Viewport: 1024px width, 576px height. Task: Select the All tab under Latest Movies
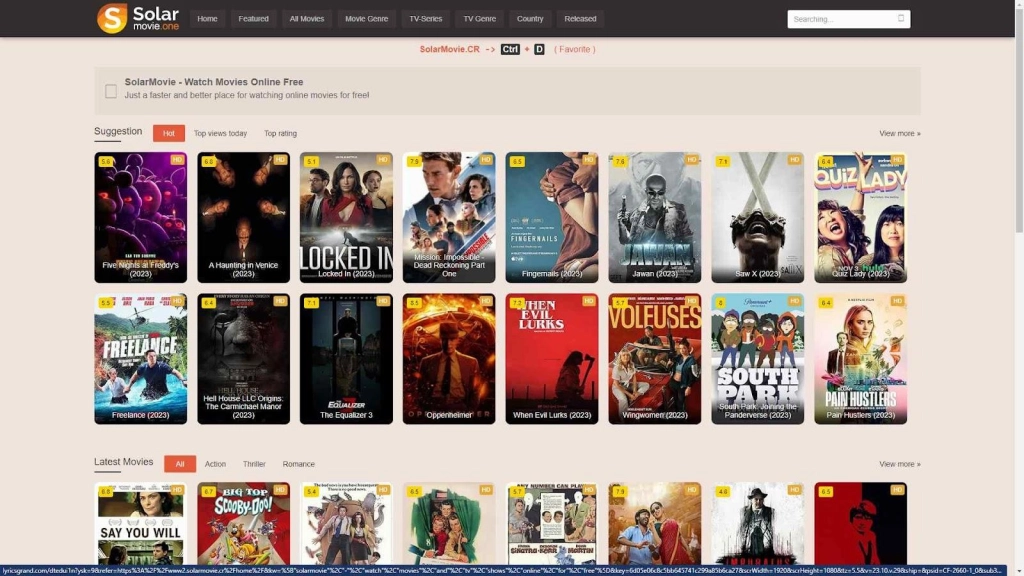[x=180, y=464]
